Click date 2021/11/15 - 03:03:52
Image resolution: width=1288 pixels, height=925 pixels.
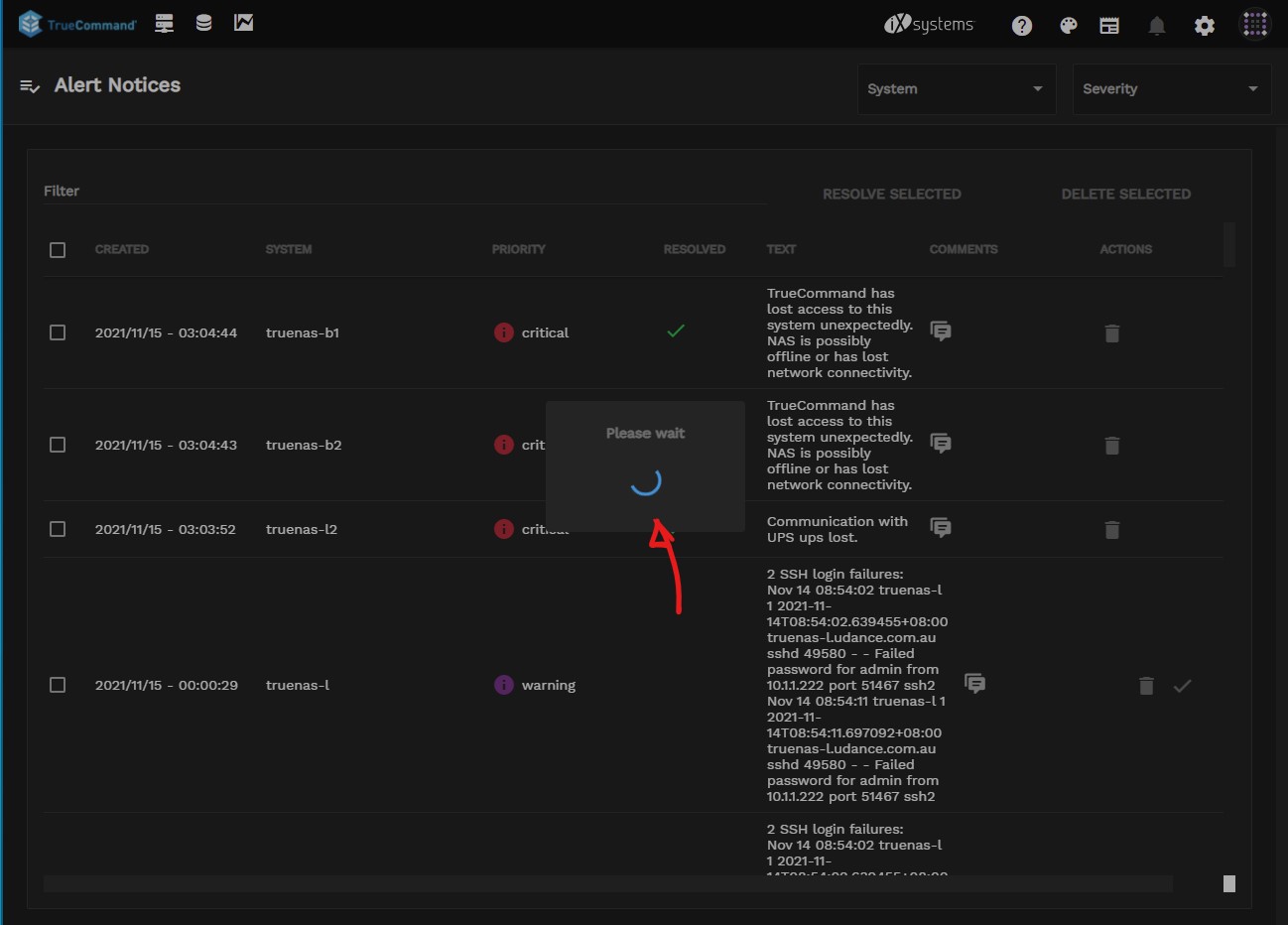pyautogui.click(x=166, y=529)
